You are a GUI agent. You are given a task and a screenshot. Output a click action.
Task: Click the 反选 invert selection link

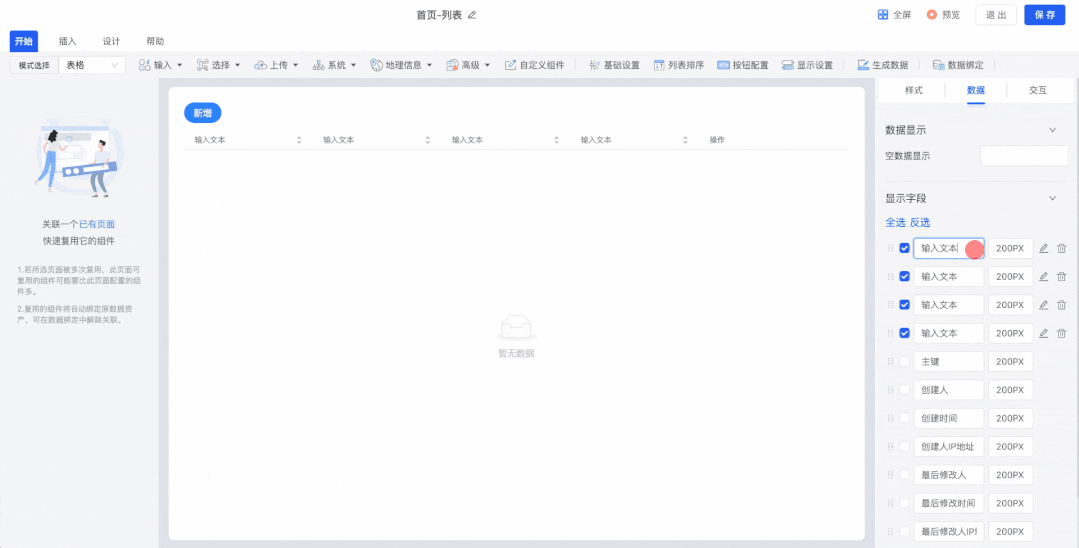[x=920, y=222]
